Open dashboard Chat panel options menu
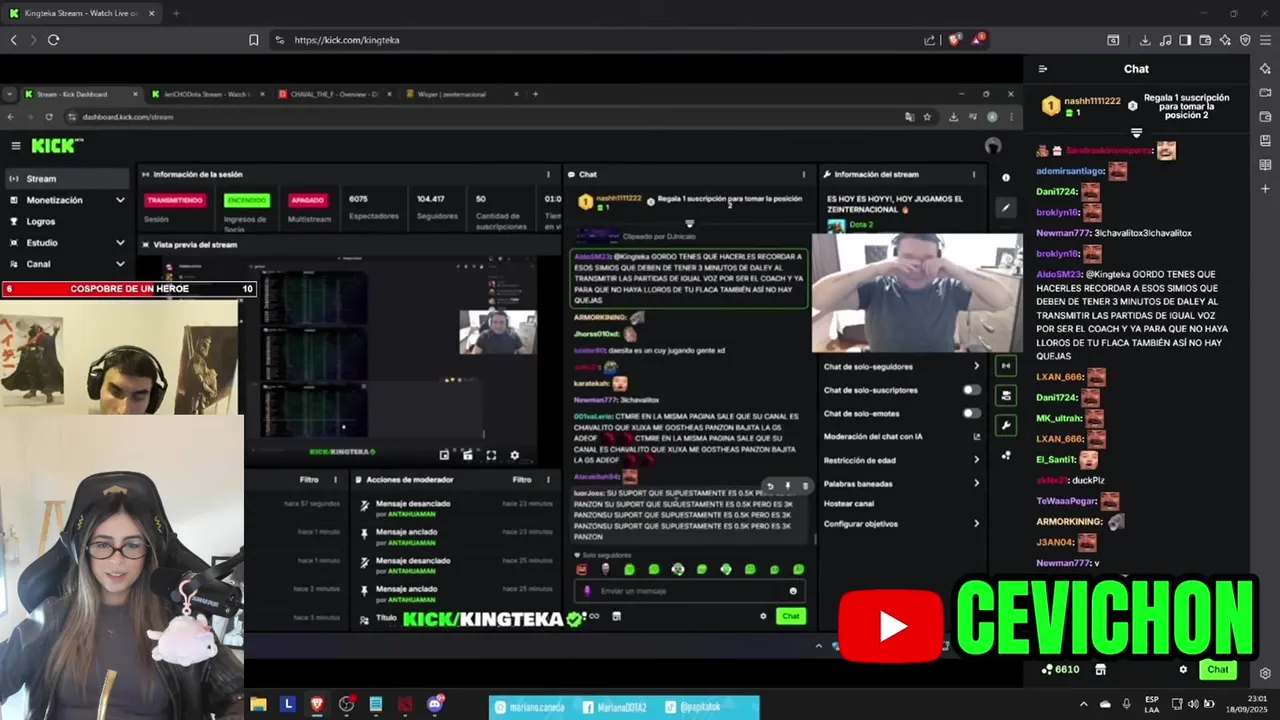The image size is (1280, 720). pyautogui.click(x=804, y=174)
